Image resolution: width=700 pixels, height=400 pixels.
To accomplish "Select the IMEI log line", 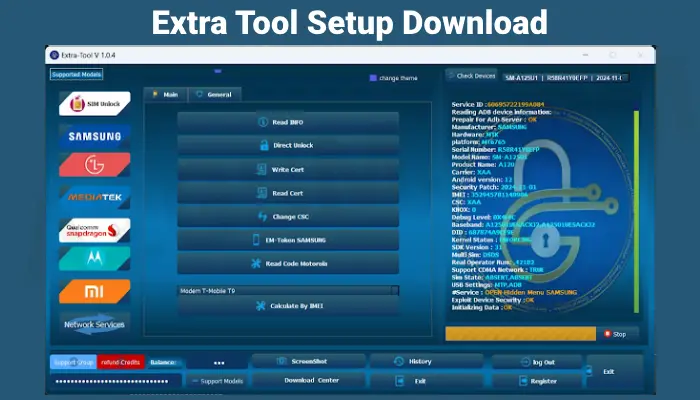I will 489,195.
